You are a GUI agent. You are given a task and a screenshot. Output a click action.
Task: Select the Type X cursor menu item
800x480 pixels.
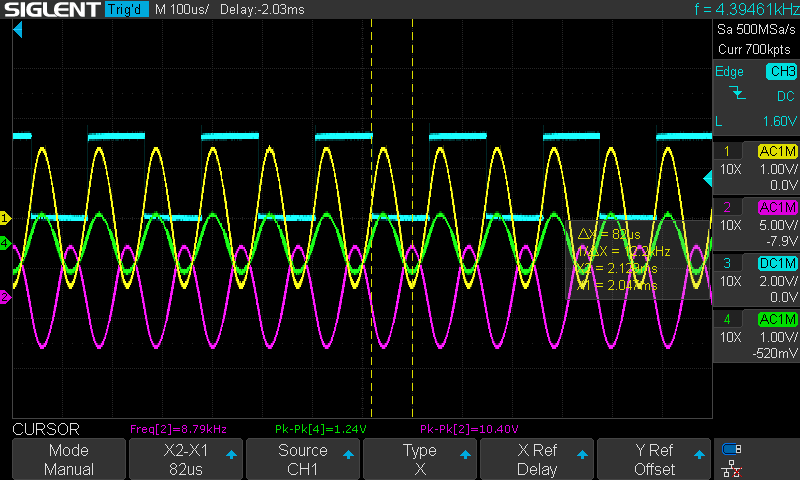(x=420, y=460)
